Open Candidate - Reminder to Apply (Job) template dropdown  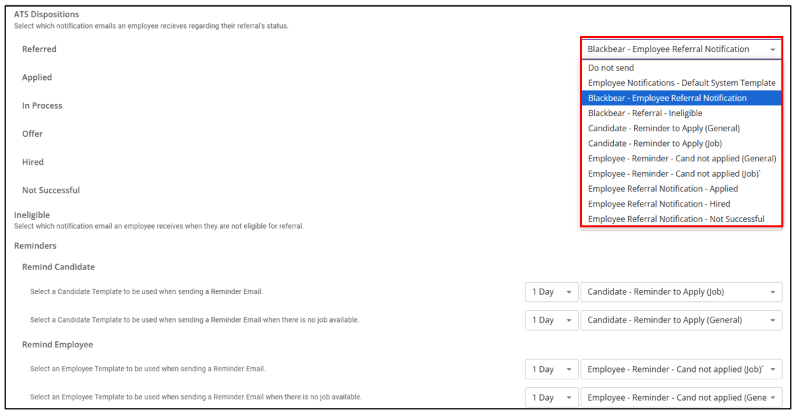coord(681,292)
